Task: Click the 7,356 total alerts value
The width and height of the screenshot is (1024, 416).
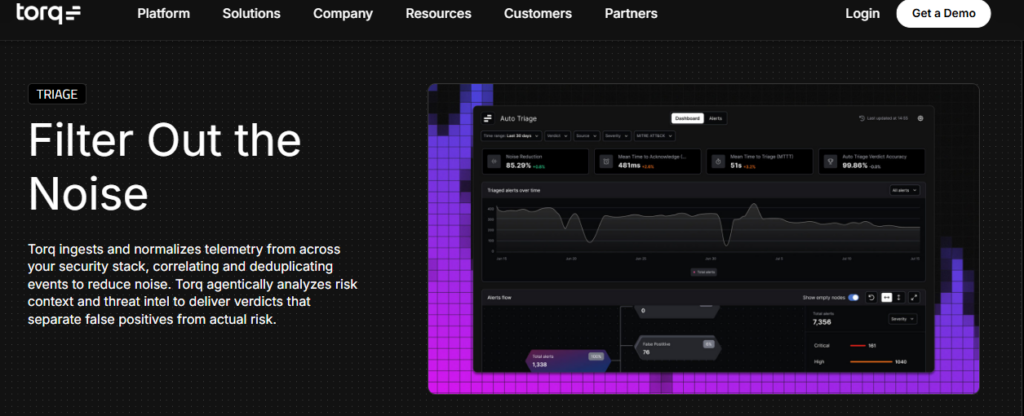Action: pyautogui.click(x=822, y=322)
